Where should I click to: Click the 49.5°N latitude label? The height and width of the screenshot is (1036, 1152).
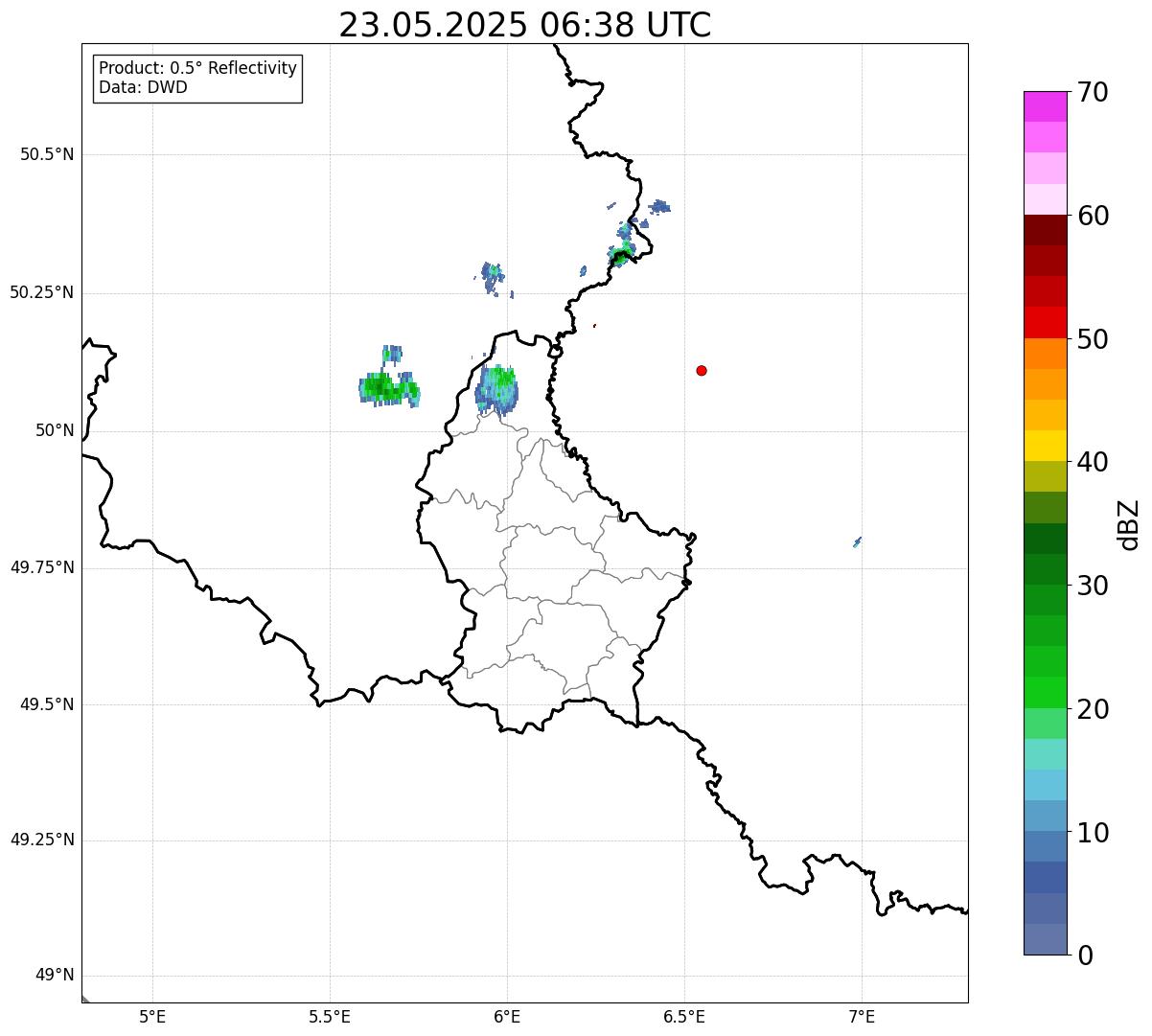click(x=47, y=704)
